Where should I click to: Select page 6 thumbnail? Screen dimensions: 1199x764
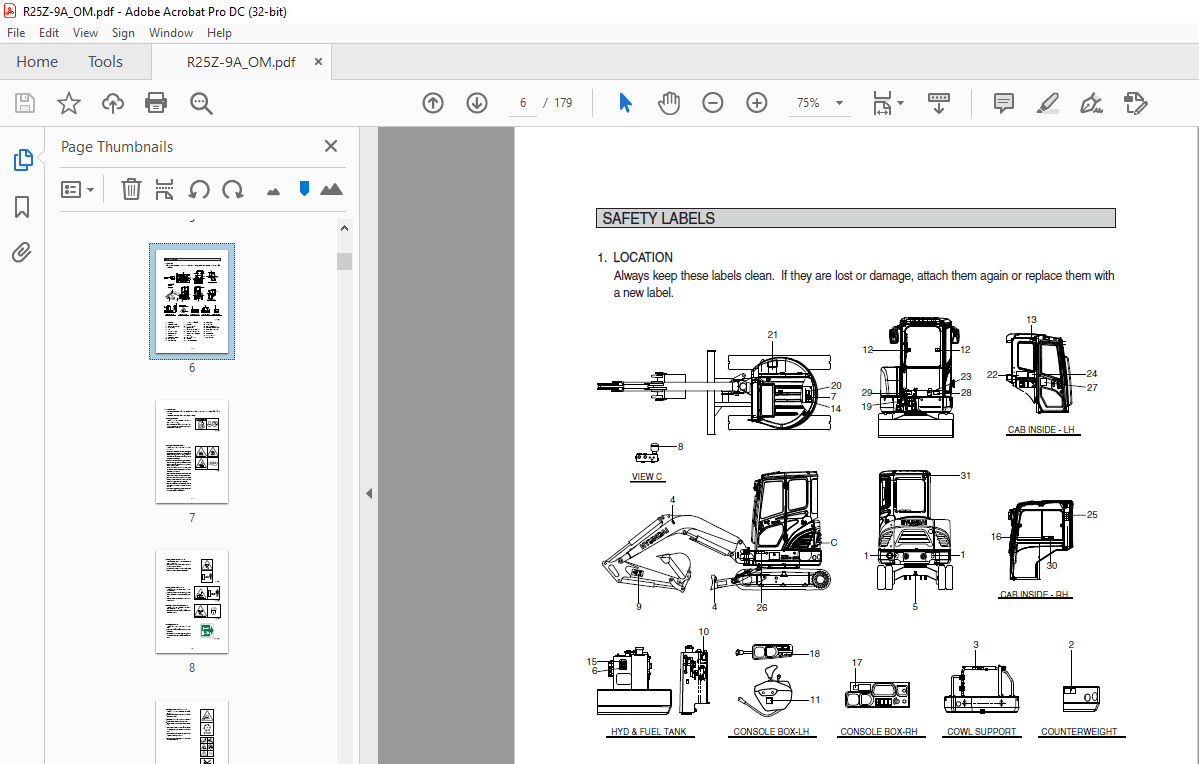click(x=192, y=301)
